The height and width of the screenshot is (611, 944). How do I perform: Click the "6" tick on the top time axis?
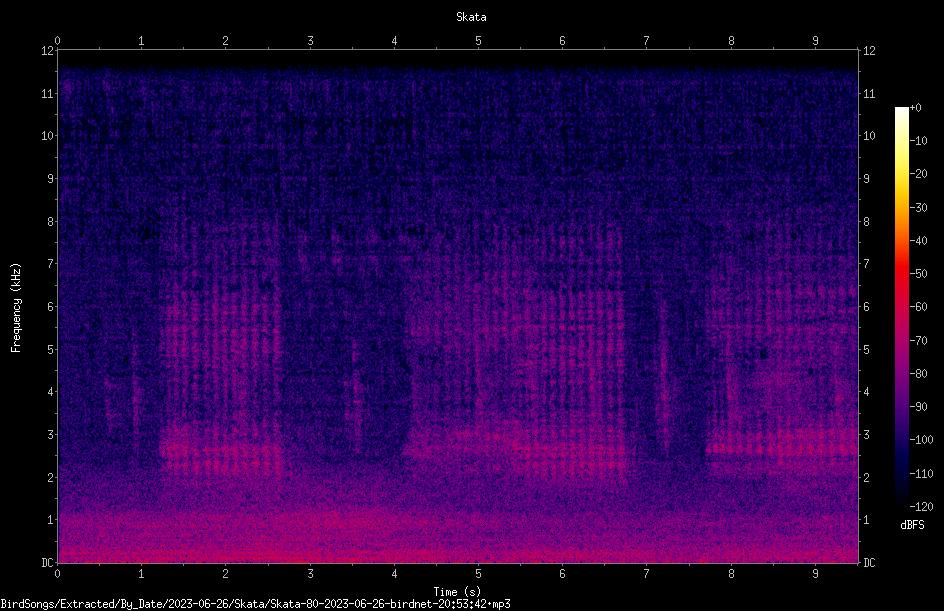point(562,41)
